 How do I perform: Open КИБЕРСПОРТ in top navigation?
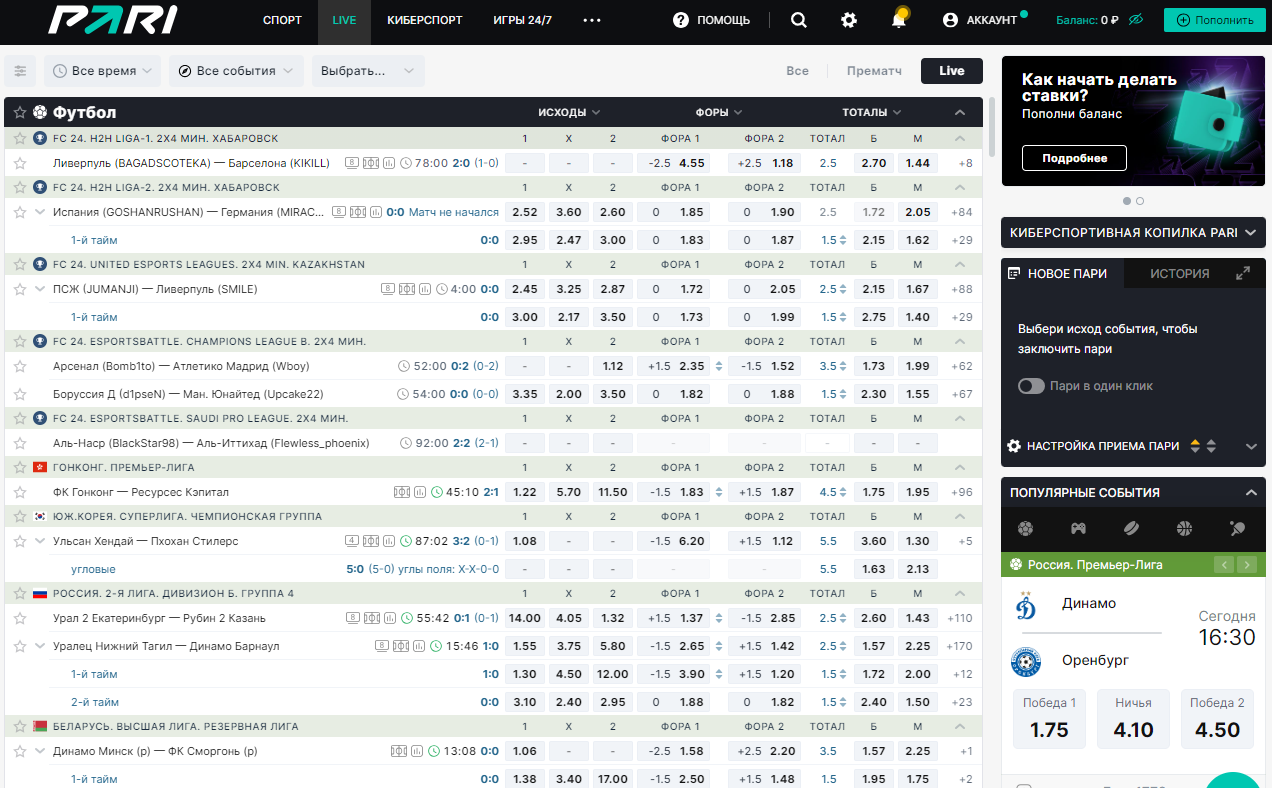(x=424, y=20)
